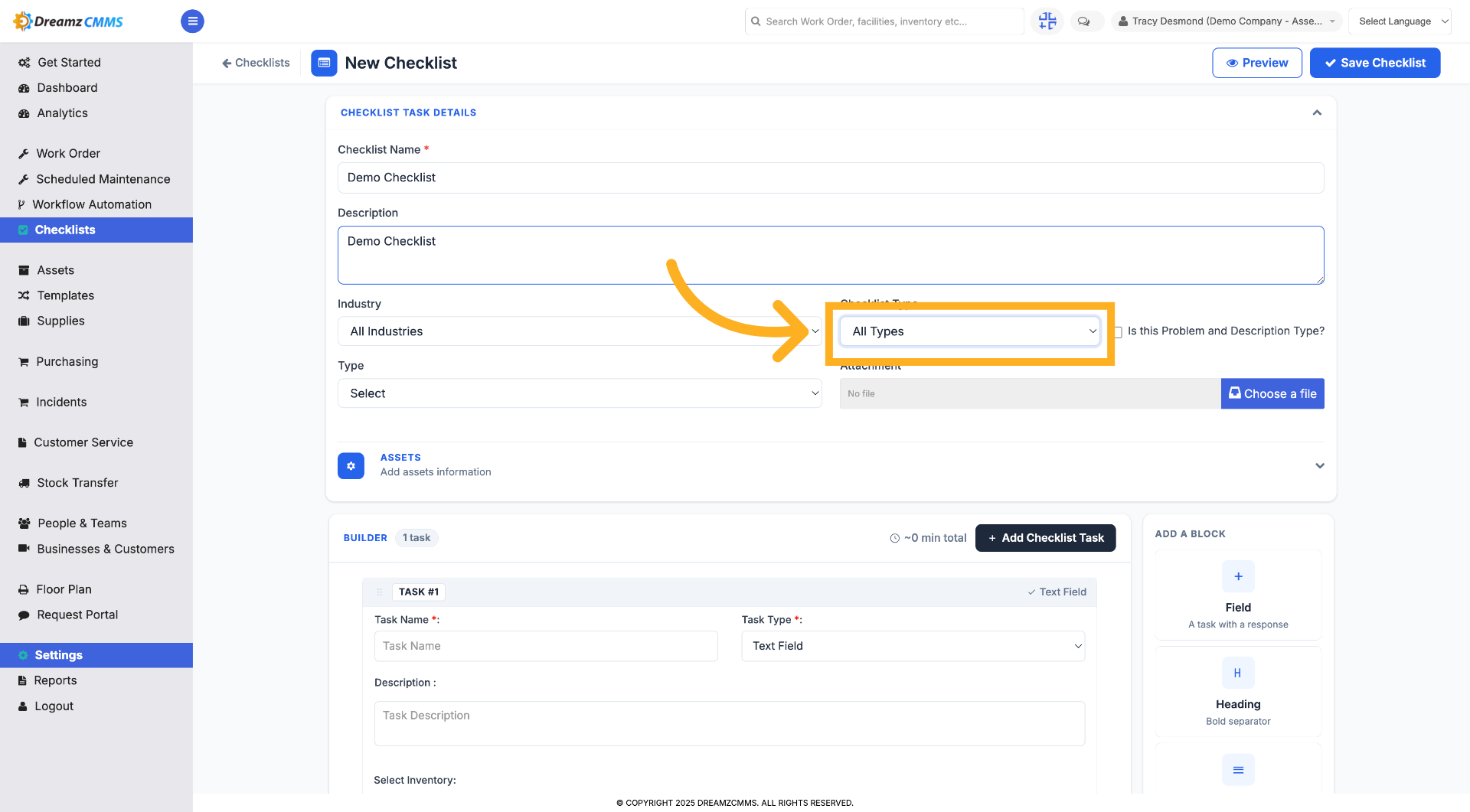1470x812 pixels.
Task: Click the Stock Transfer truck icon
Action: point(24,483)
